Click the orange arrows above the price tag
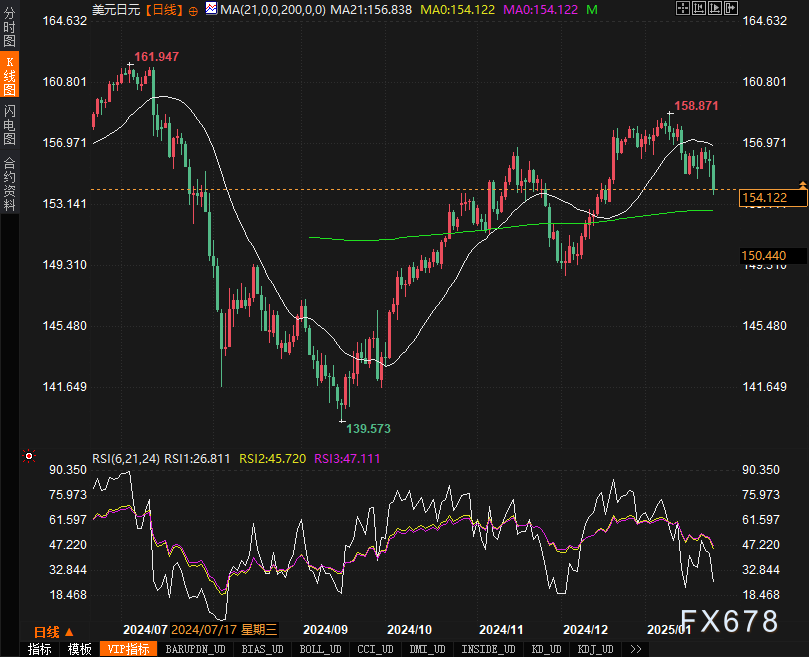This screenshot has height=657, width=809. 802,185
